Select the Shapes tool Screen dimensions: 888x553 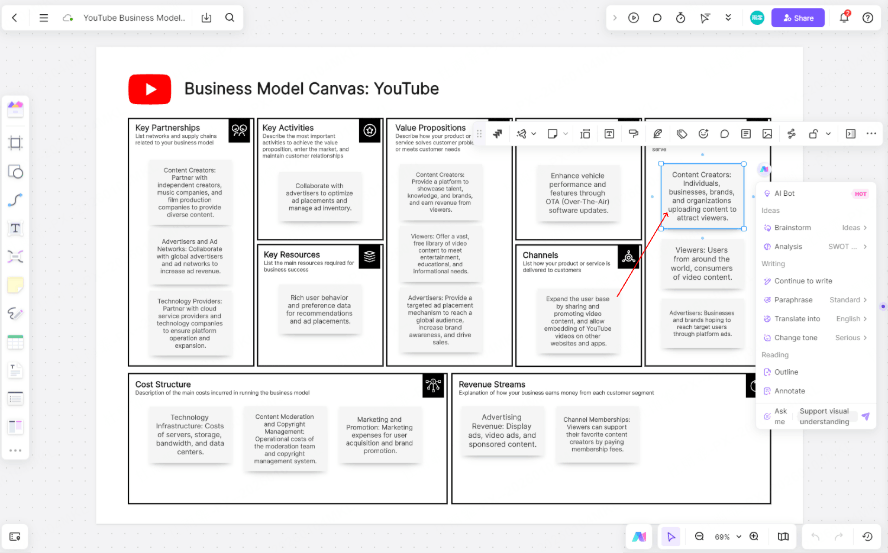coord(15,172)
